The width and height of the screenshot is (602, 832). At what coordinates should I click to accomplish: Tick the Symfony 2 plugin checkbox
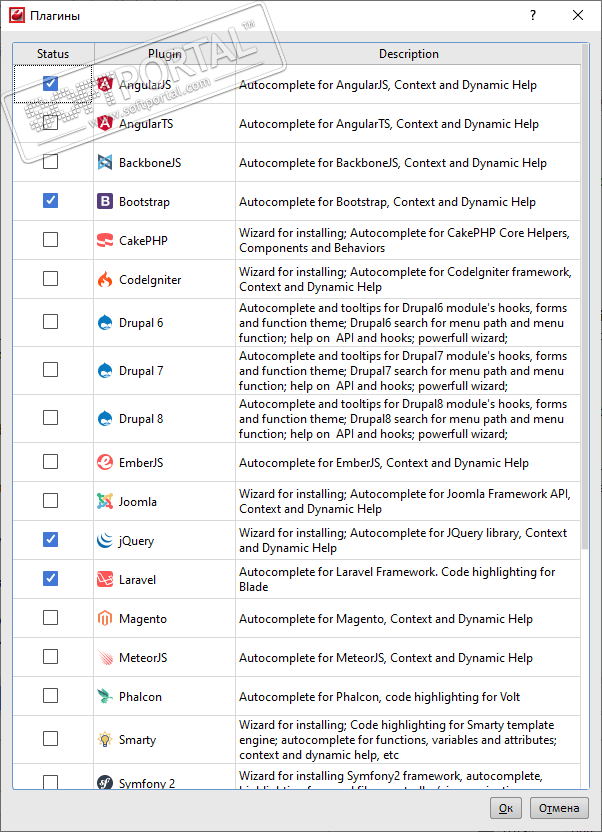(50, 782)
